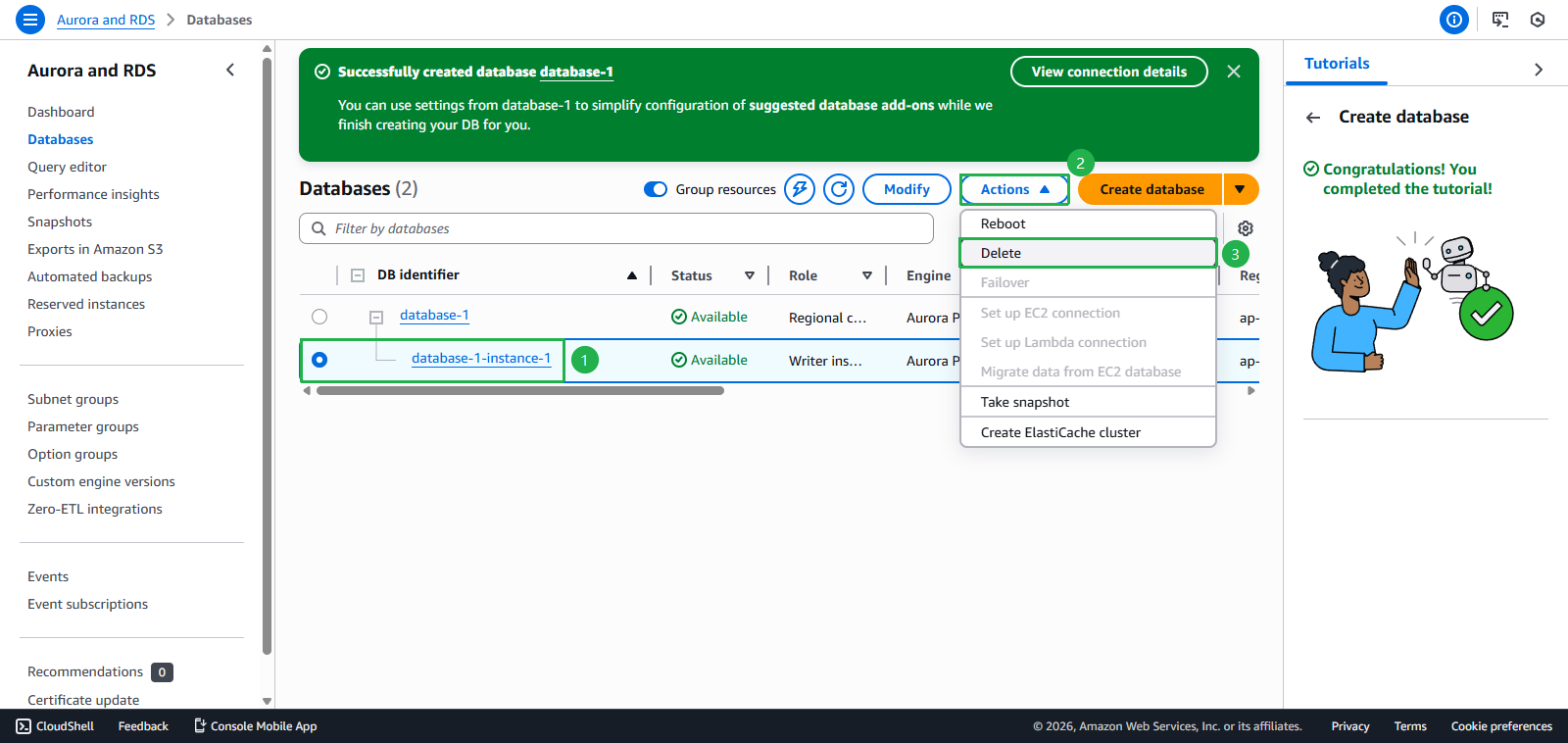
Task: Open the database-1-instance-1 link
Action: (481, 359)
